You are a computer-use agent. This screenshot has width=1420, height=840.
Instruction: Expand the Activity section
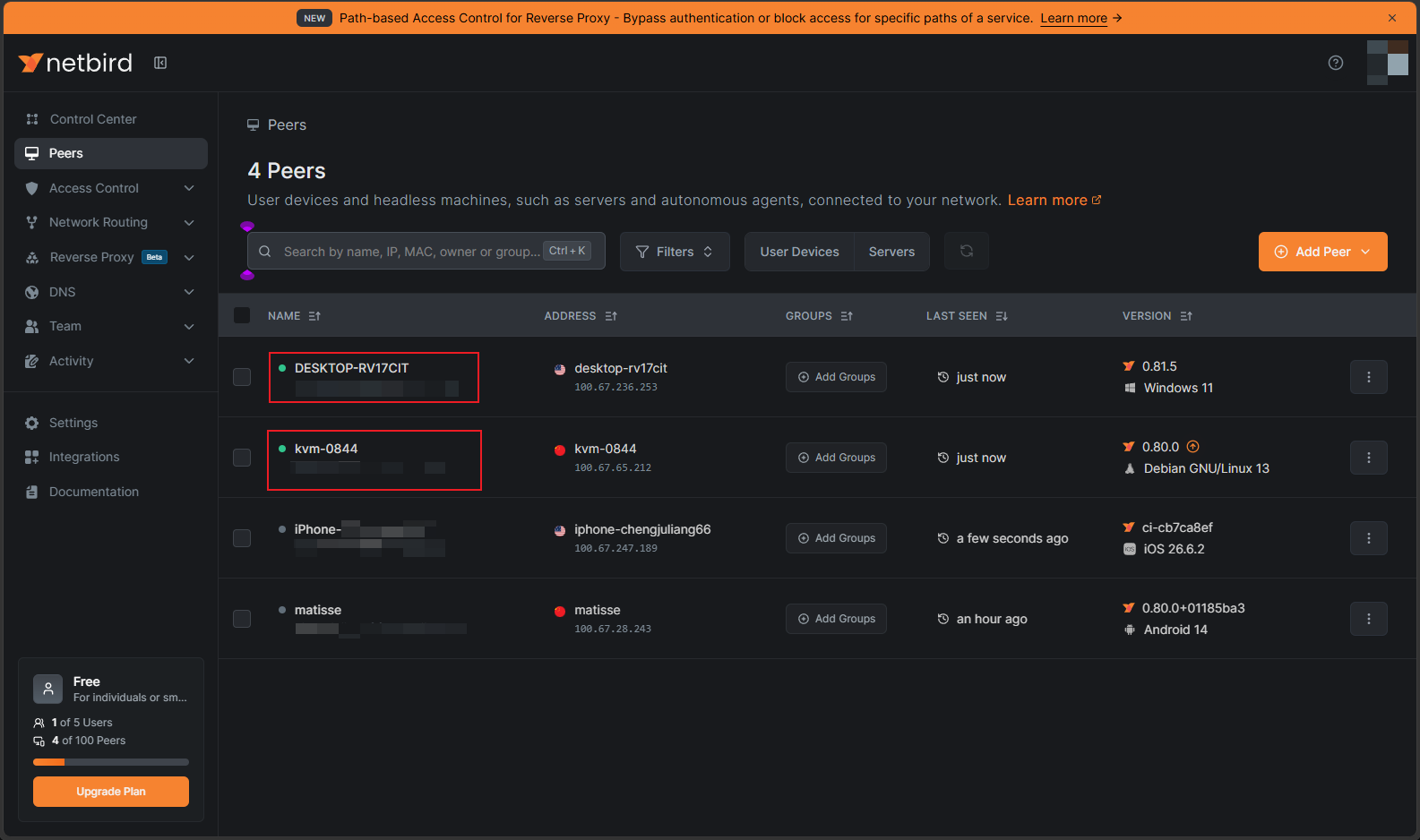111,361
